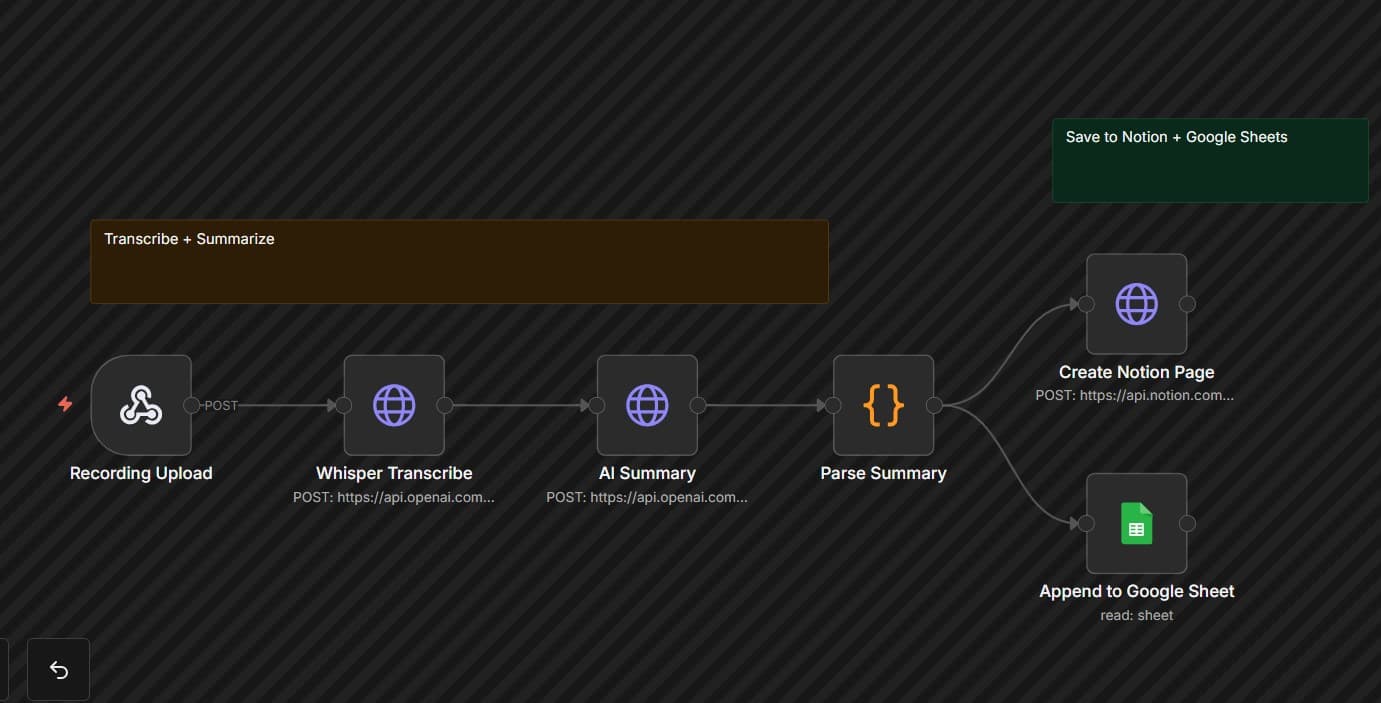The width and height of the screenshot is (1381, 703).
Task: Click the Whisper Transcribe input connector
Action: (344, 405)
